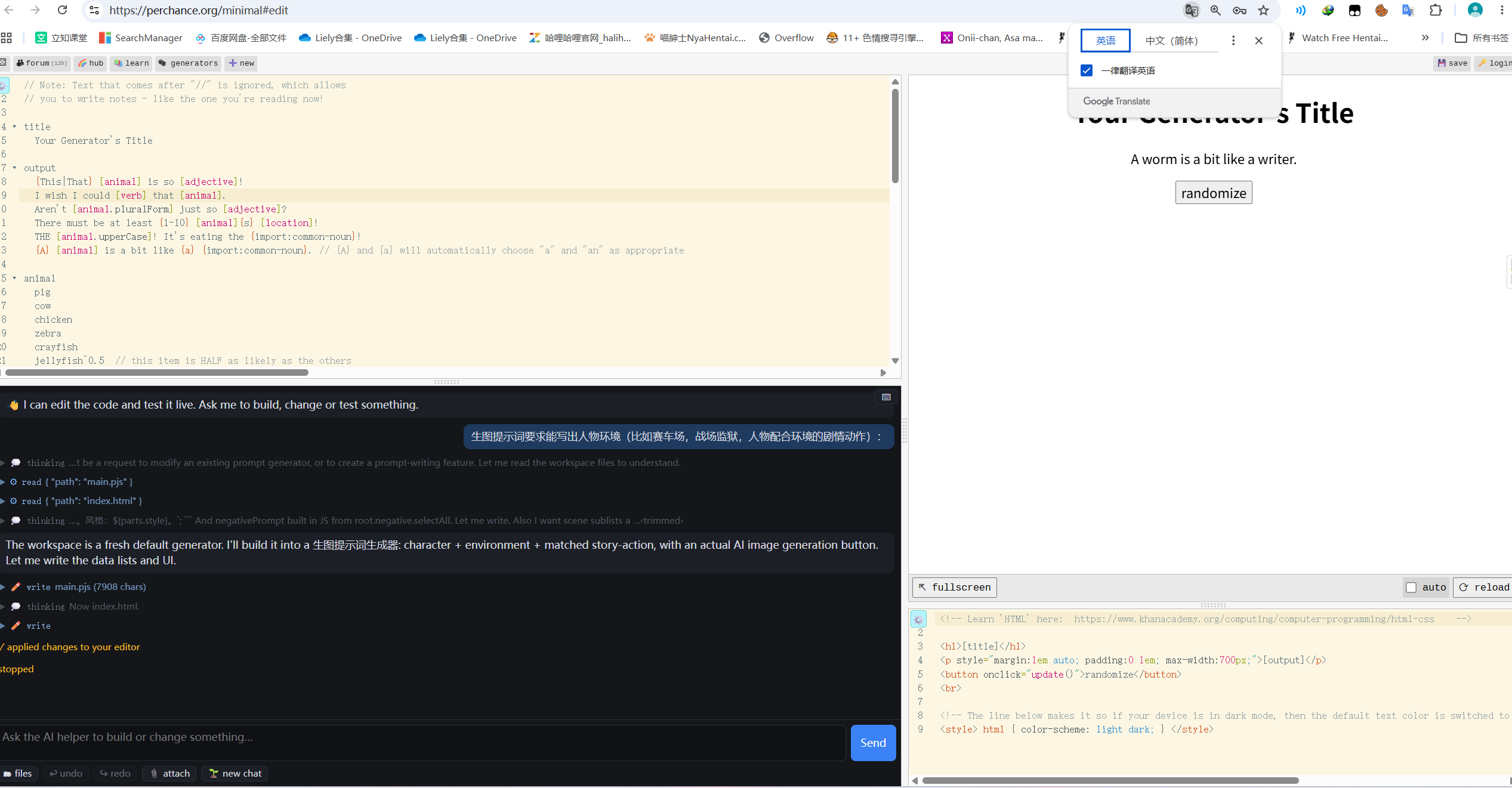Open the Watch Free Hentai bookmark
Viewport: 1512px width, 788px height.
click(1337, 38)
